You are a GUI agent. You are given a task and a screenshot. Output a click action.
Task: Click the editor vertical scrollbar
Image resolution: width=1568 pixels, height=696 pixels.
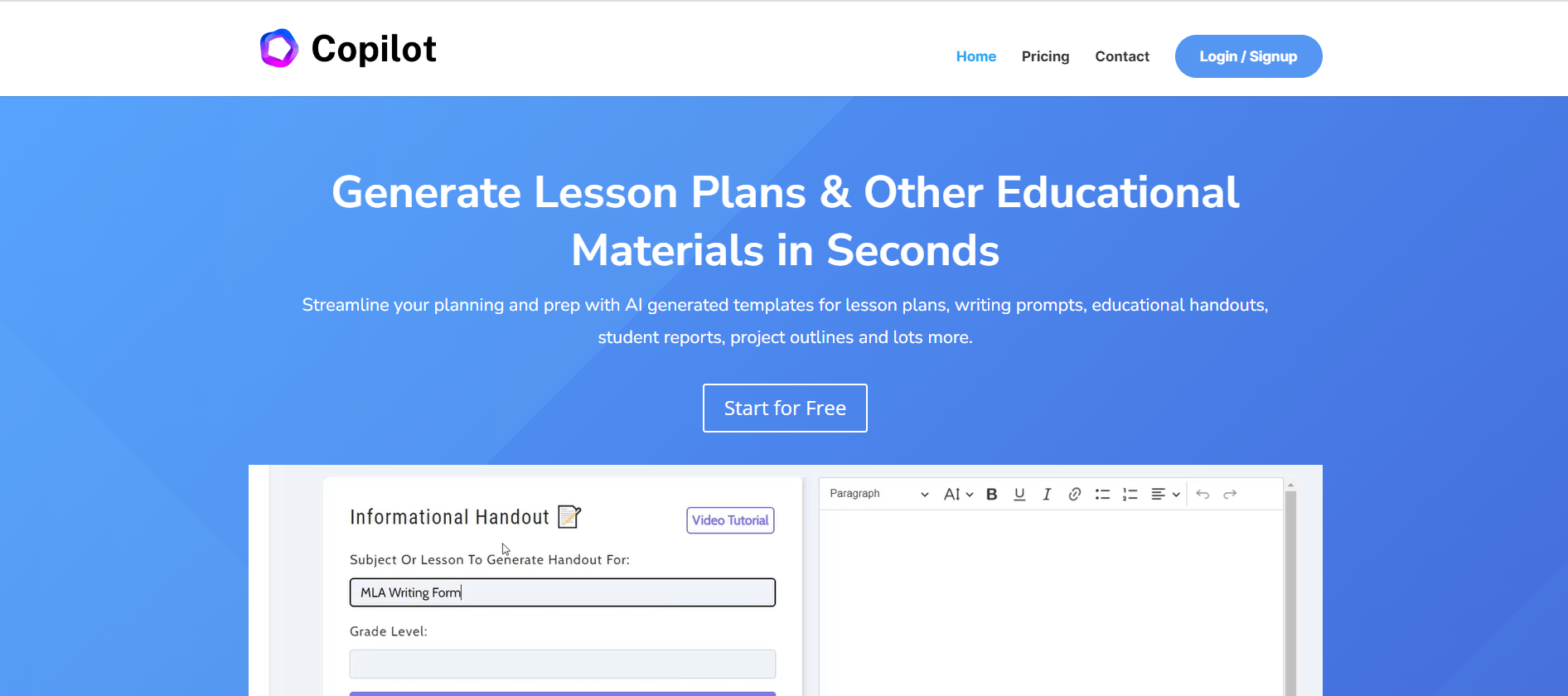(1290, 592)
